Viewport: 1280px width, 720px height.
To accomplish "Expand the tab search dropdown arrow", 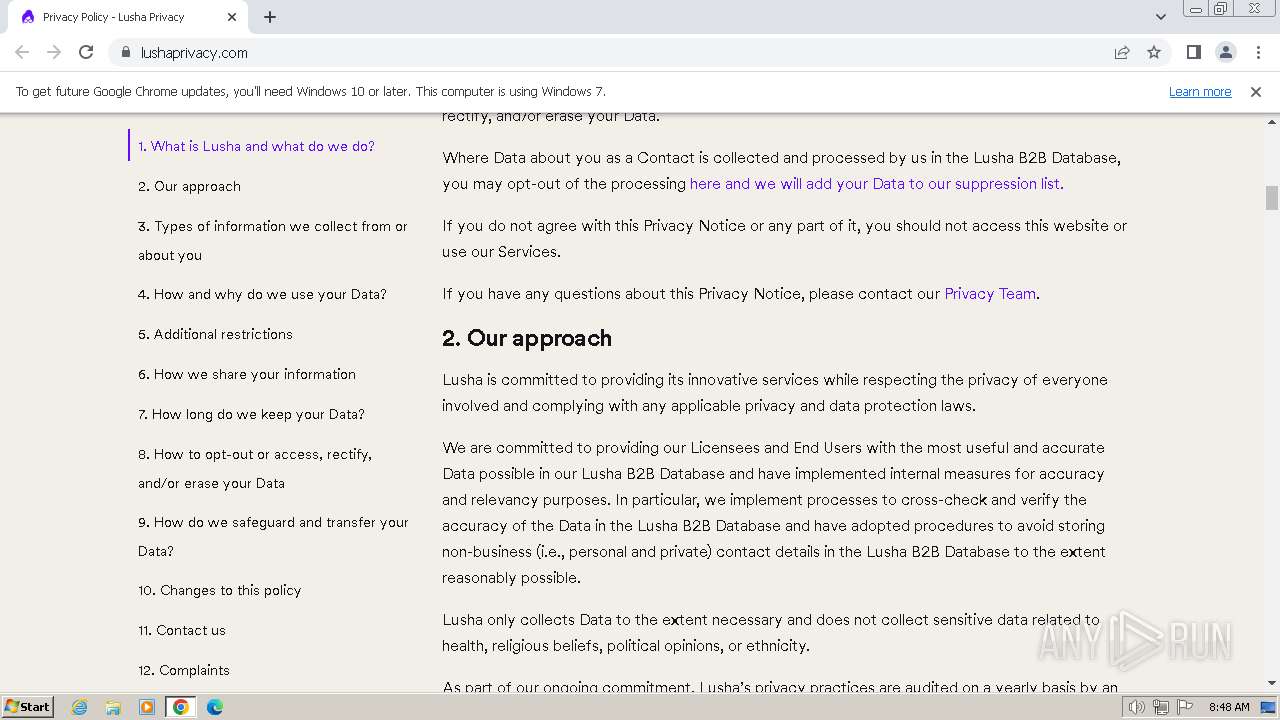I will pos(1160,17).
